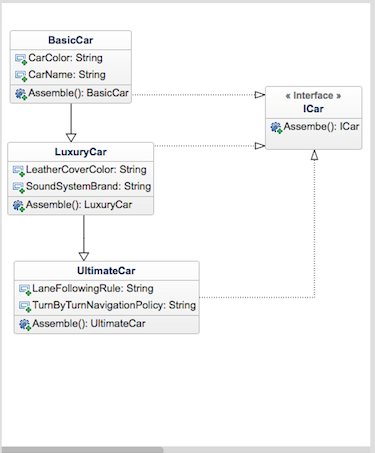Viewport: 375px width, 453px height.
Task: Click the Assembe(): ICar operation gear icon
Action: 276,128
